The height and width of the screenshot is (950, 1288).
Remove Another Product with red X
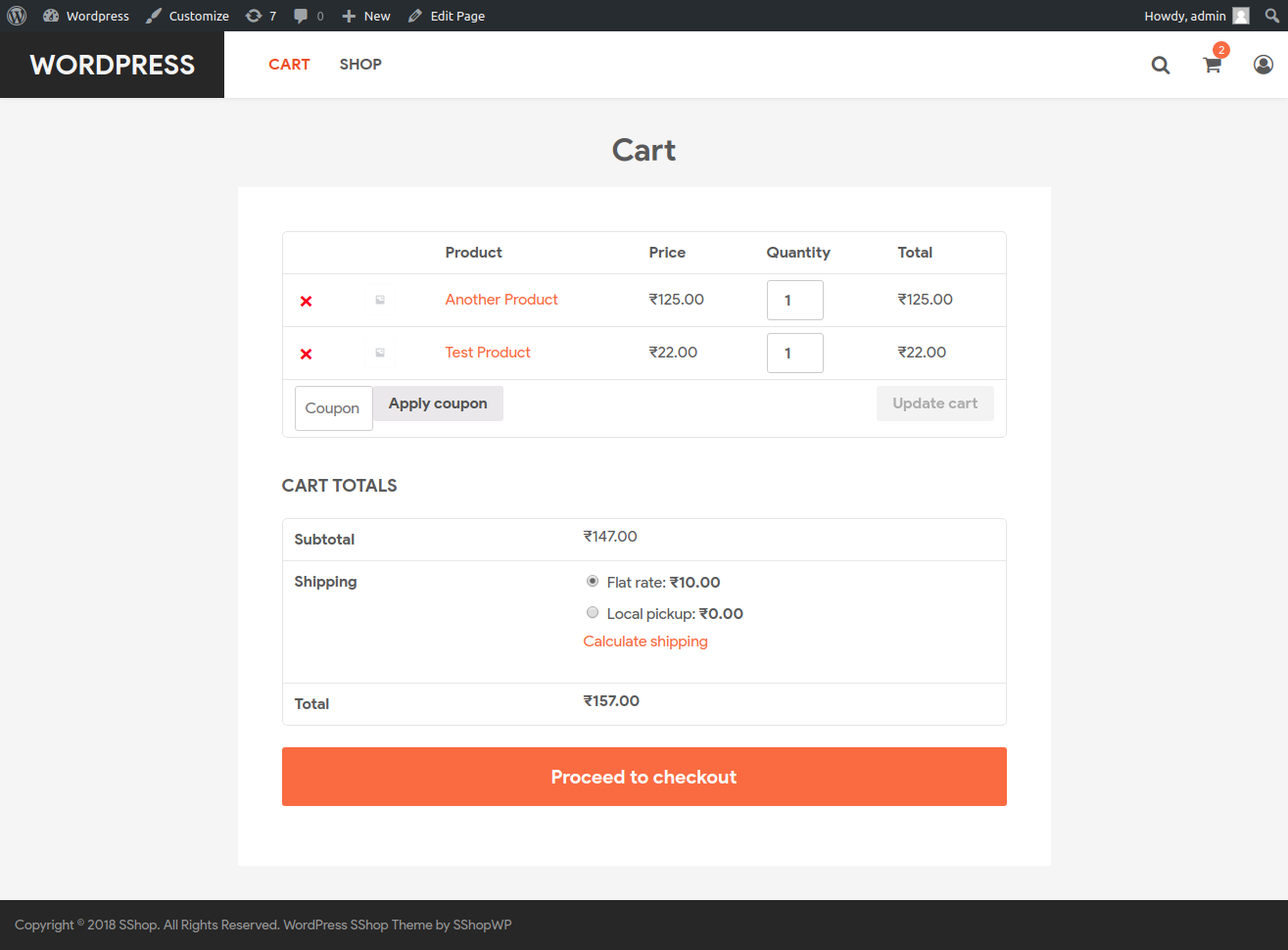click(307, 301)
